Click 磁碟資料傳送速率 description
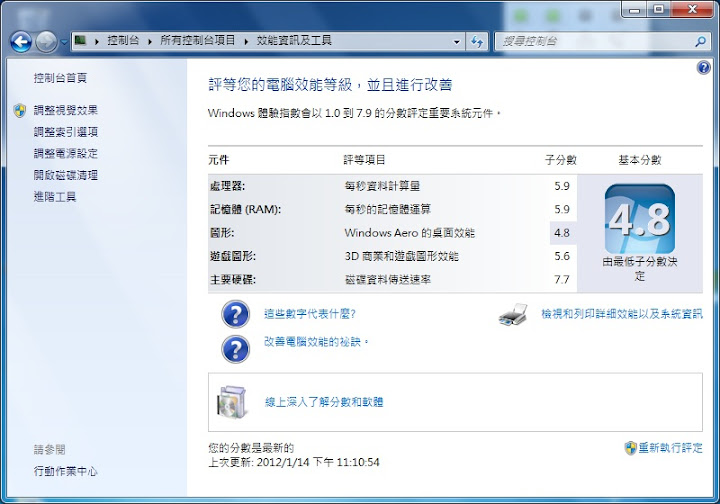The image size is (720, 504). [388, 280]
